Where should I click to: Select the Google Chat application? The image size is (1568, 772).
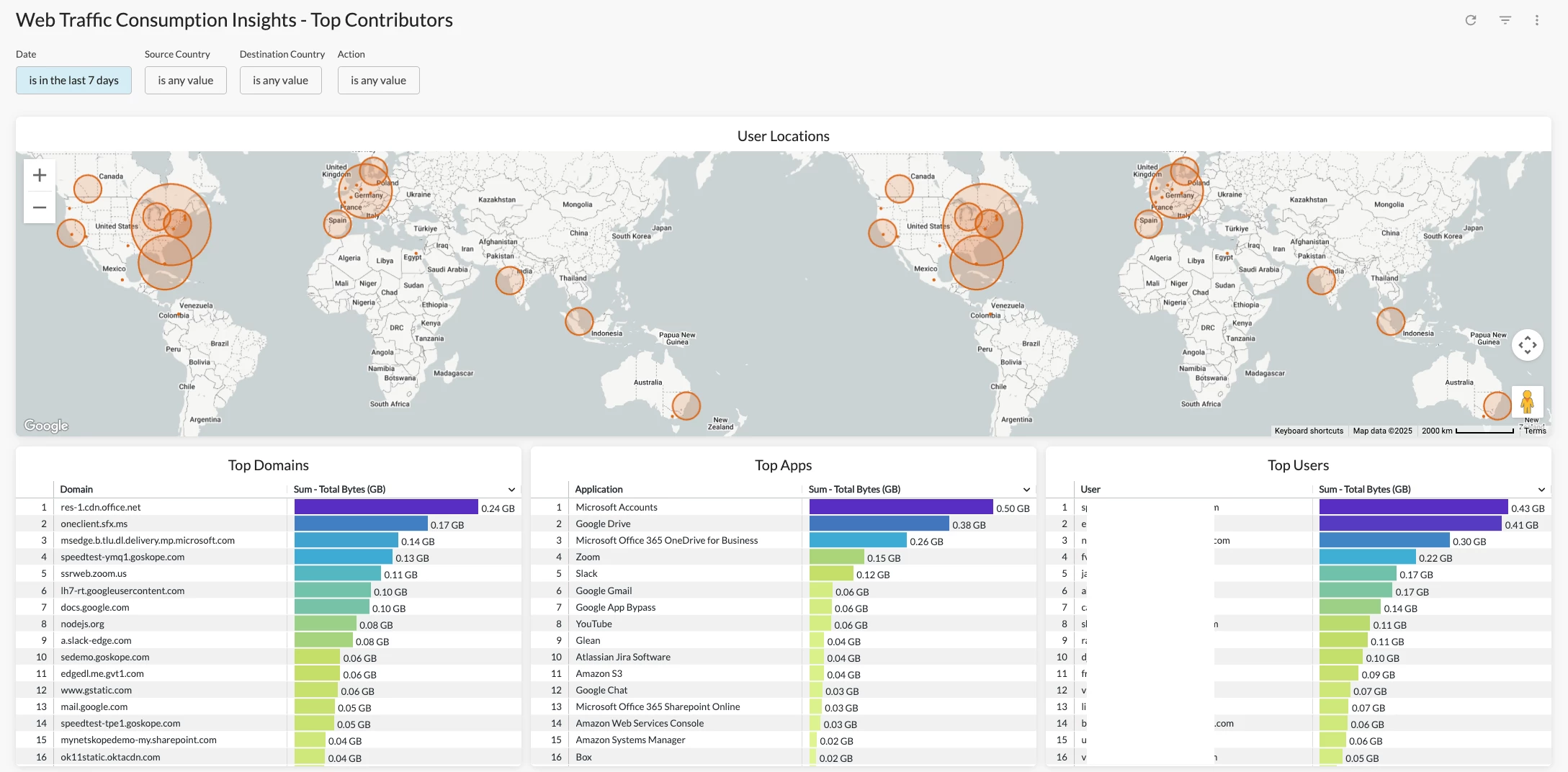[601, 690]
